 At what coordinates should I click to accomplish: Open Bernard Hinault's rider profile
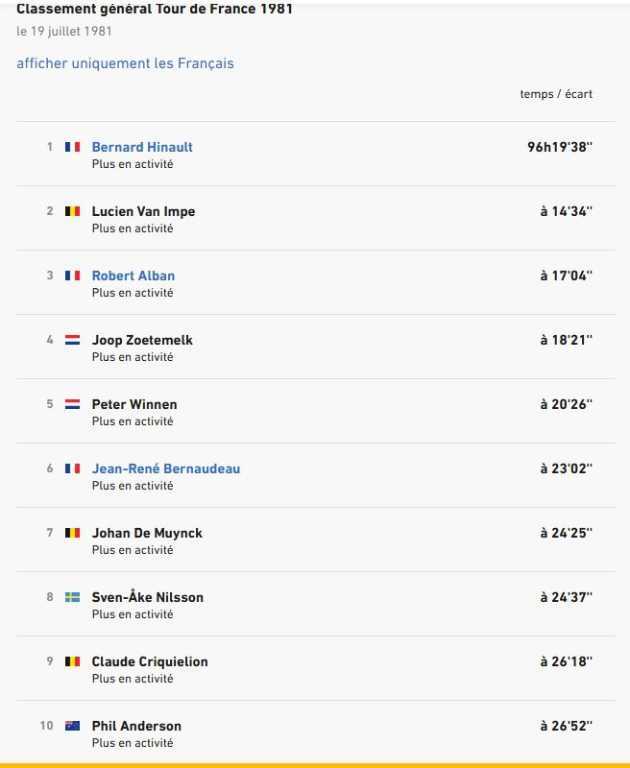point(142,147)
